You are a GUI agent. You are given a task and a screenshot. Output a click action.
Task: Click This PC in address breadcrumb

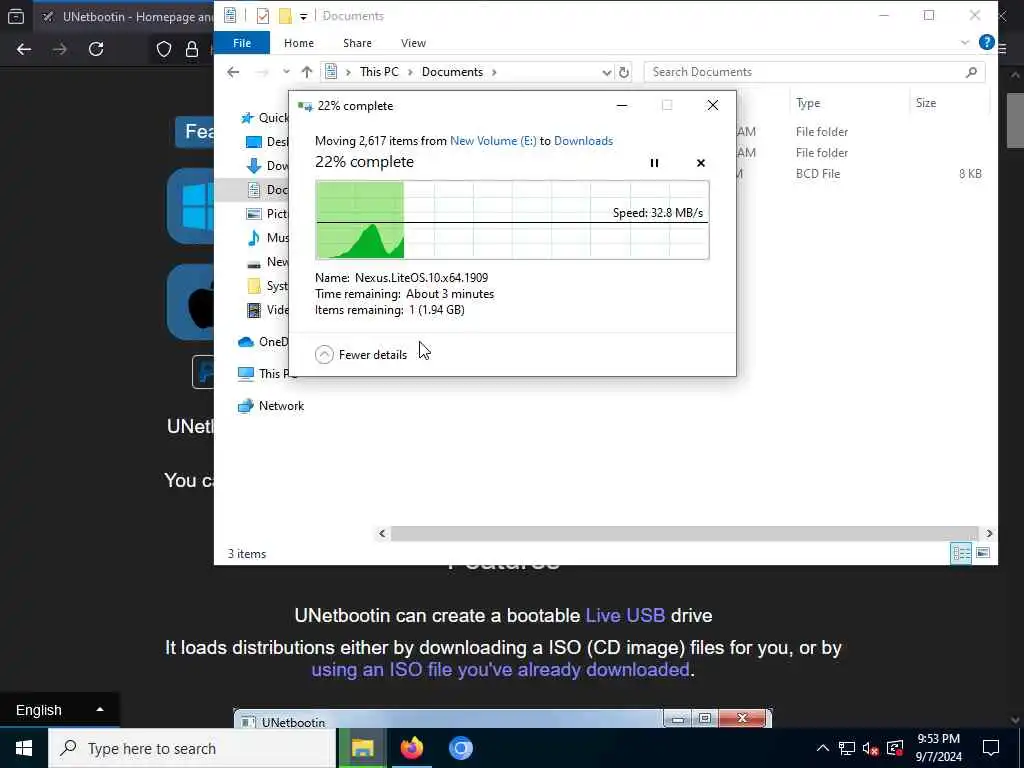(379, 72)
